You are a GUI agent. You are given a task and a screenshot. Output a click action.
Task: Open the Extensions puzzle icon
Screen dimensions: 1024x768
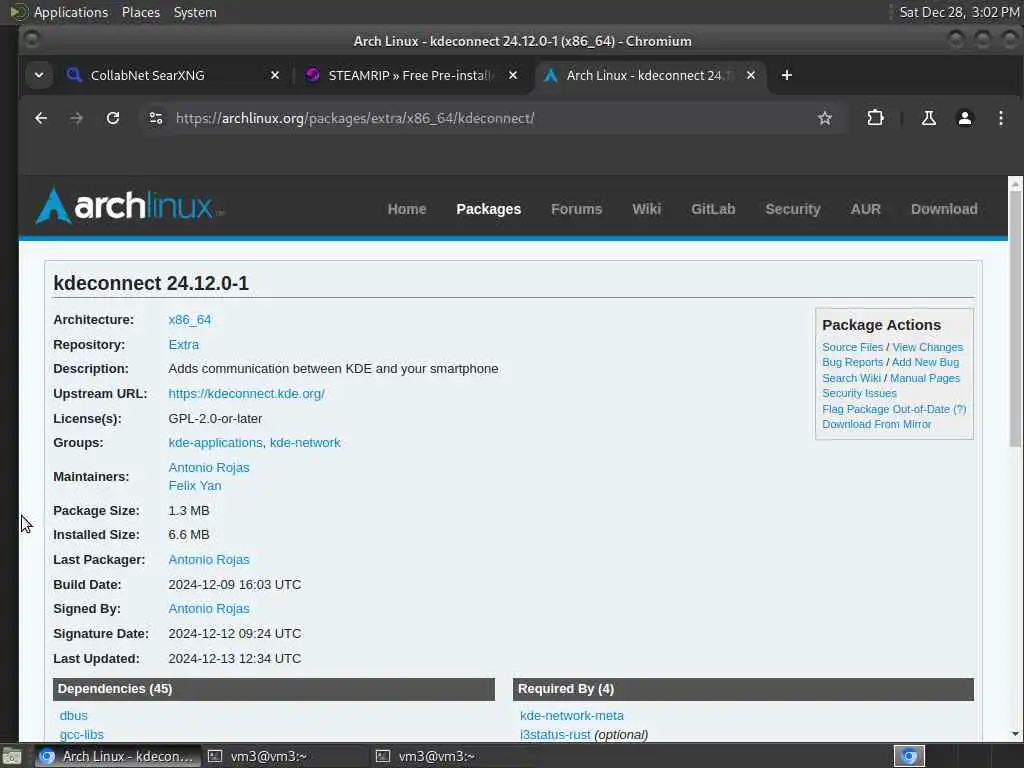coord(875,118)
